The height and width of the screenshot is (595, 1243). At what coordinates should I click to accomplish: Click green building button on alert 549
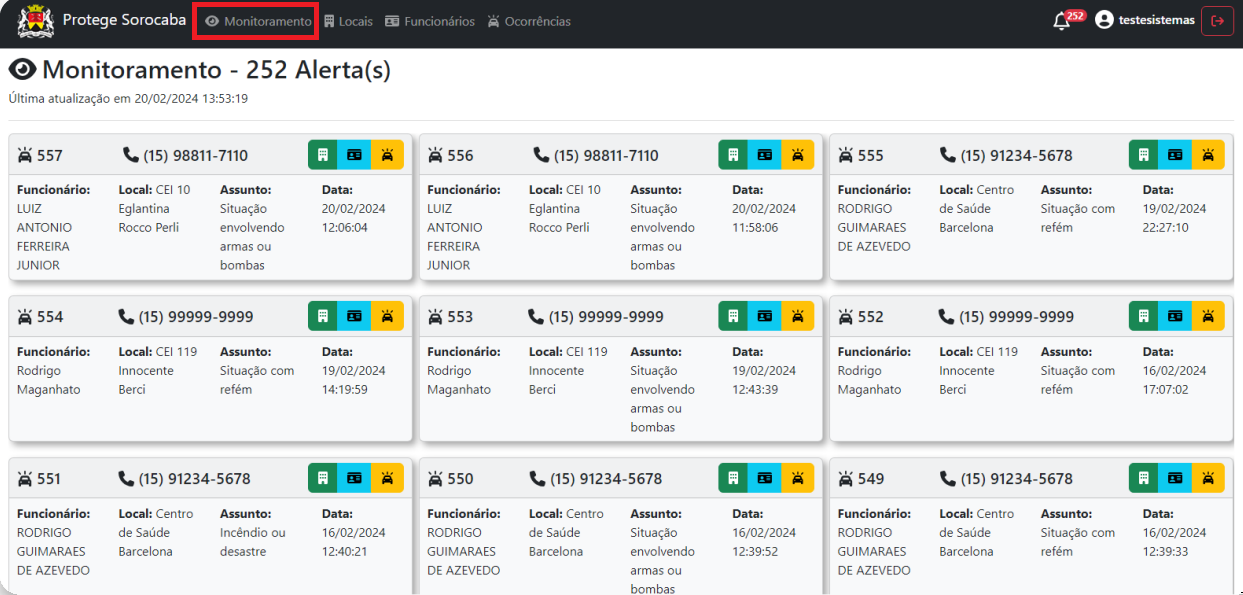(1144, 478)
